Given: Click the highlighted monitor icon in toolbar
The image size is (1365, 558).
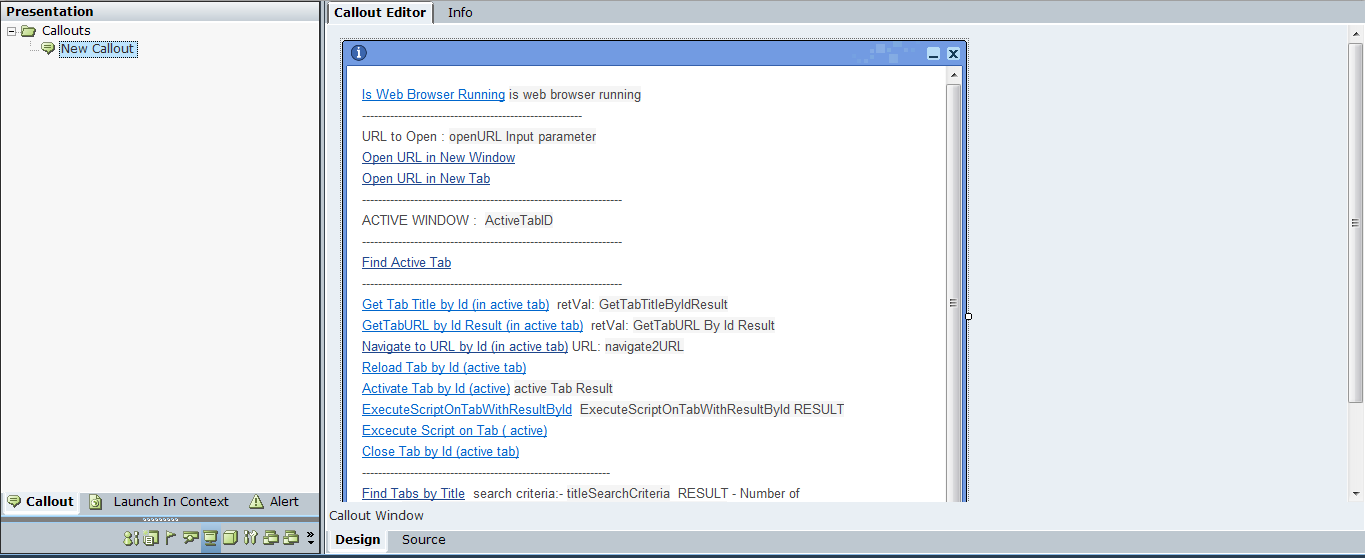Looking at the screenshot, I should click(x=211, y=538).
